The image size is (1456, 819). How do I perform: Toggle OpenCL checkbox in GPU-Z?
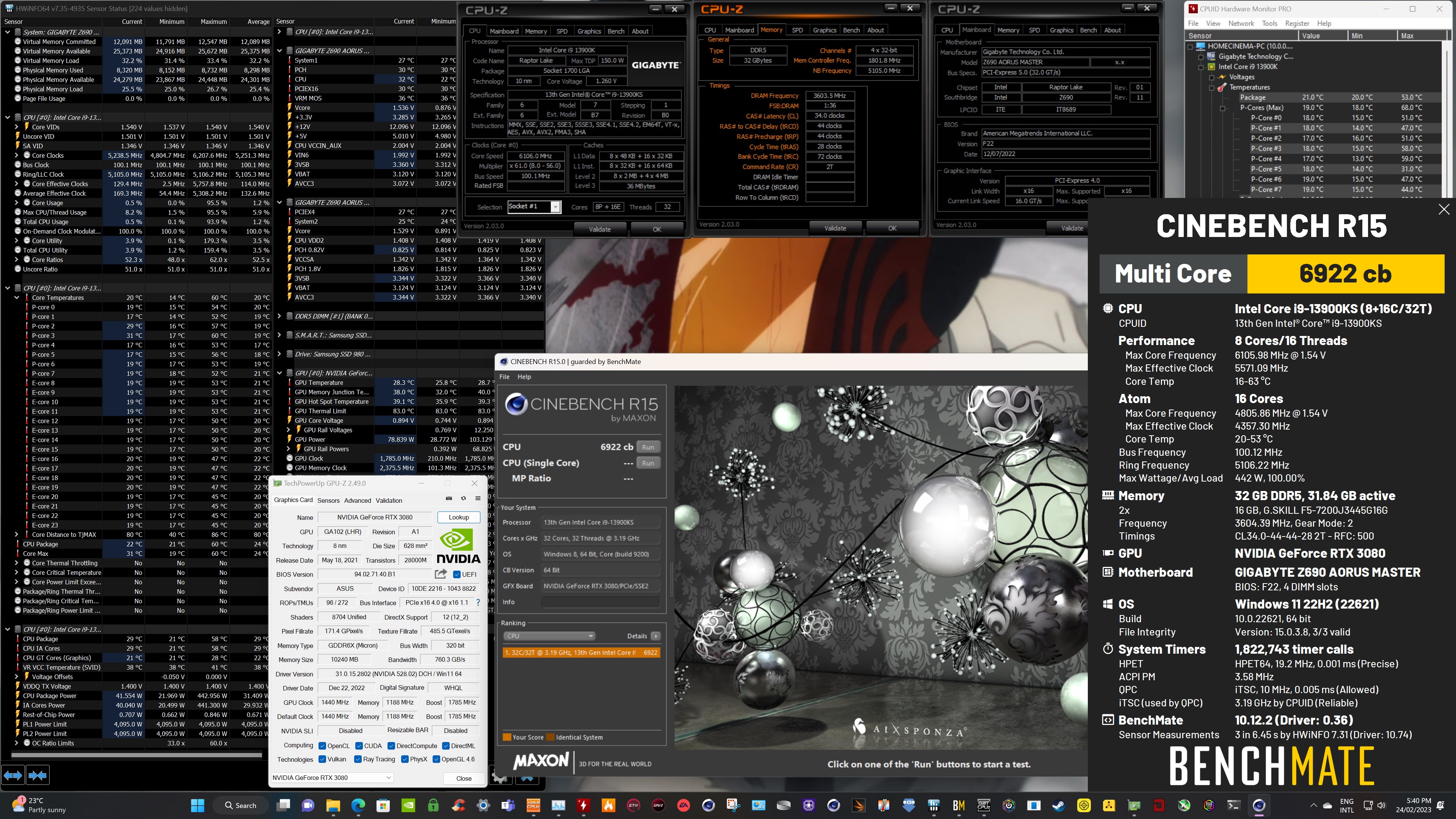click(322, 745)
